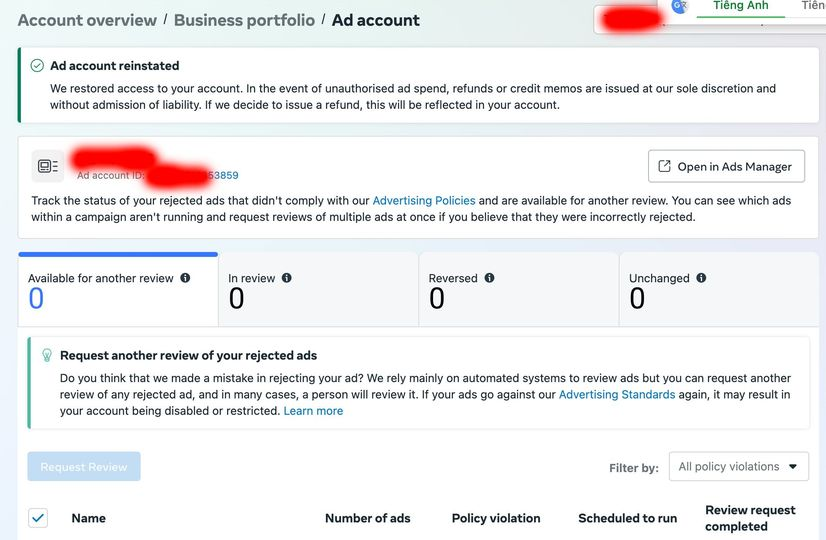Click the info icon next to In review
The width and height of the screenshot is (826, 540).
coord(287,278)
